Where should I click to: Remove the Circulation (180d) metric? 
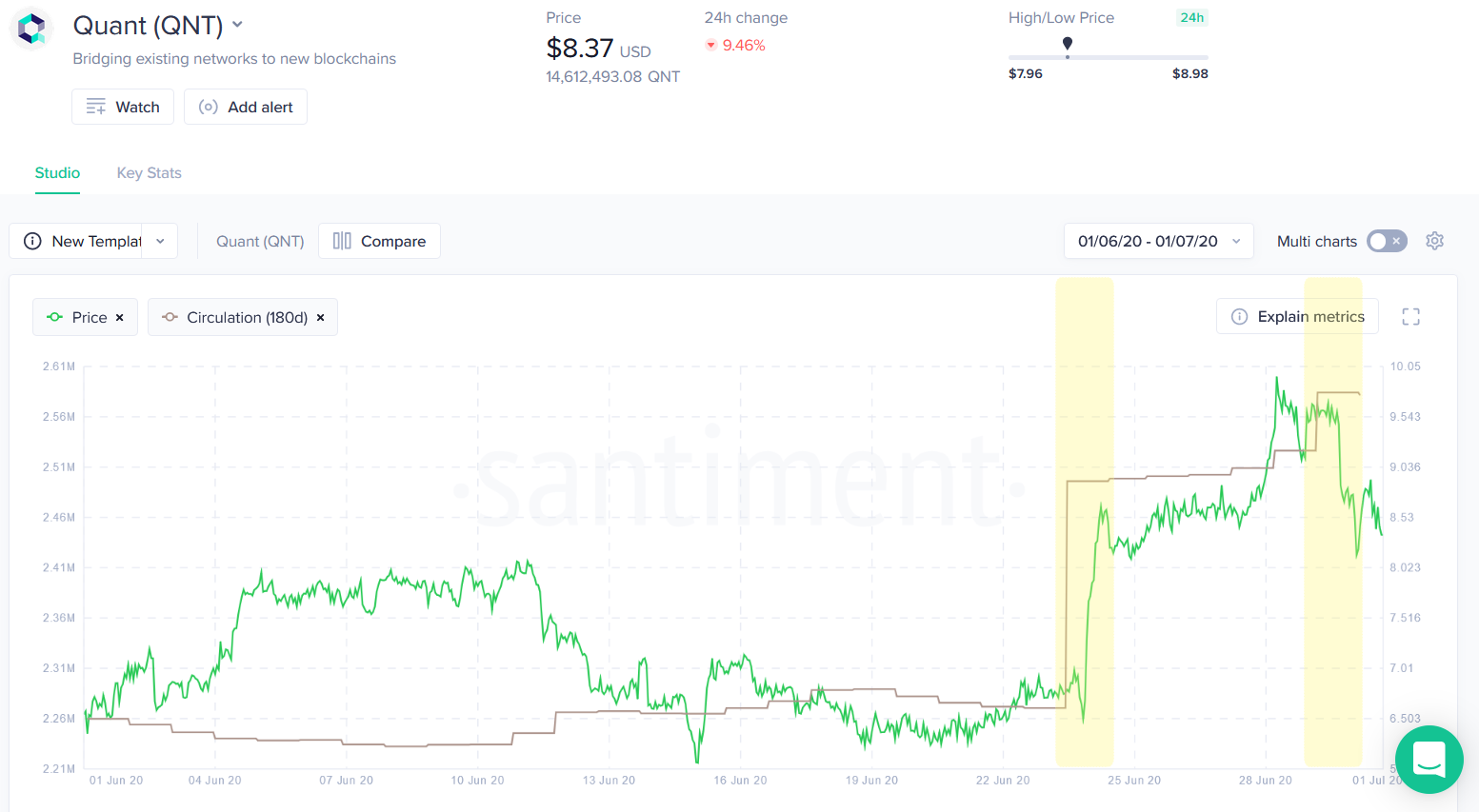click(321, 318)
